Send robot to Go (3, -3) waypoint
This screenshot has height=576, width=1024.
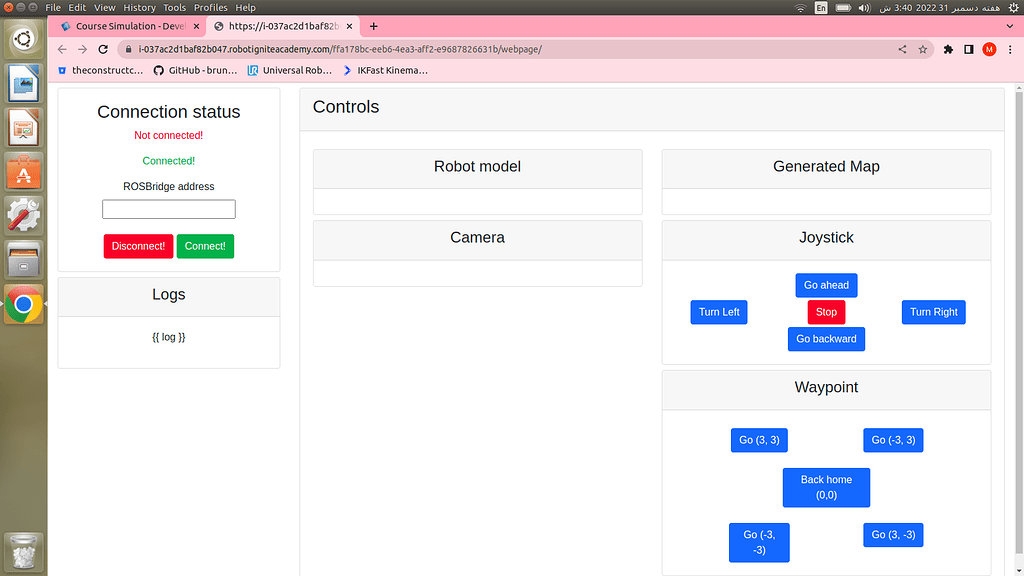(893, 535)
